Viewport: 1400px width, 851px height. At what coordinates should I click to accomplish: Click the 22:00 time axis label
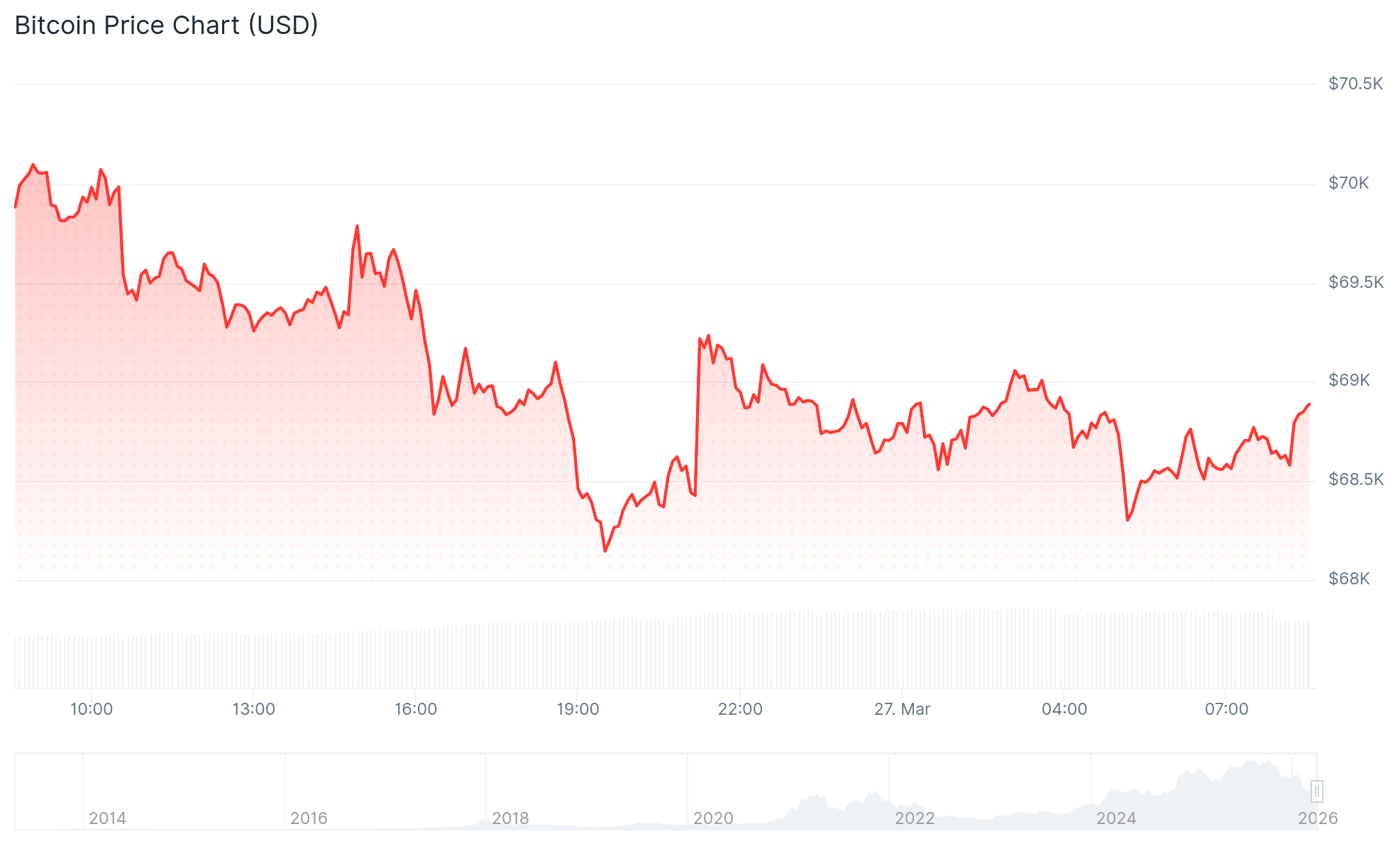[740, 709]
